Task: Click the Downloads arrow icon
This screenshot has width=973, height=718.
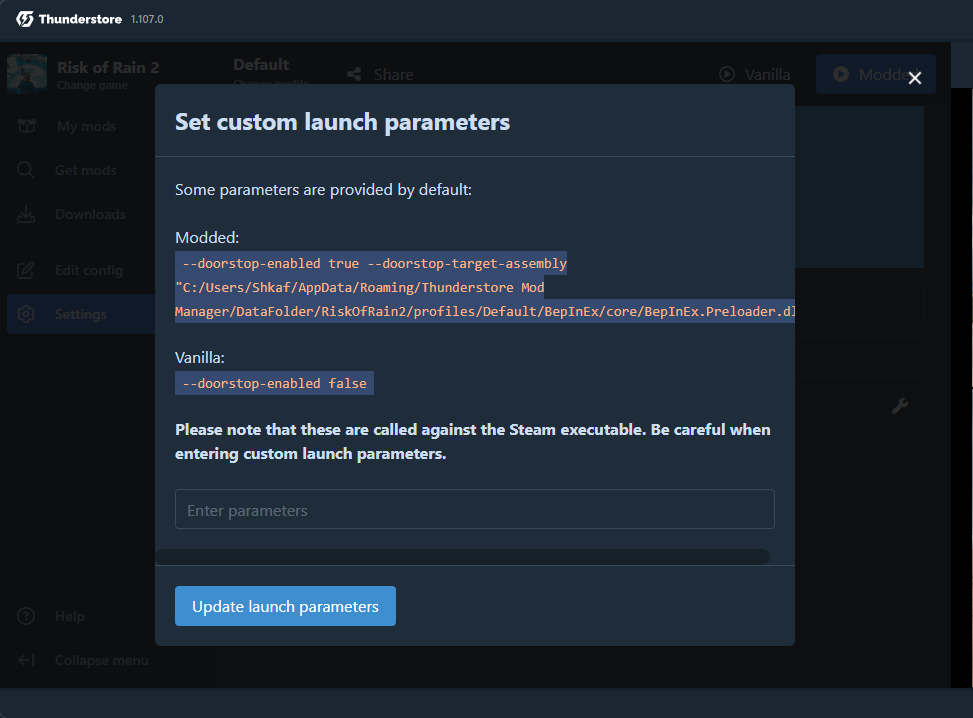Action: pos(26,214)
